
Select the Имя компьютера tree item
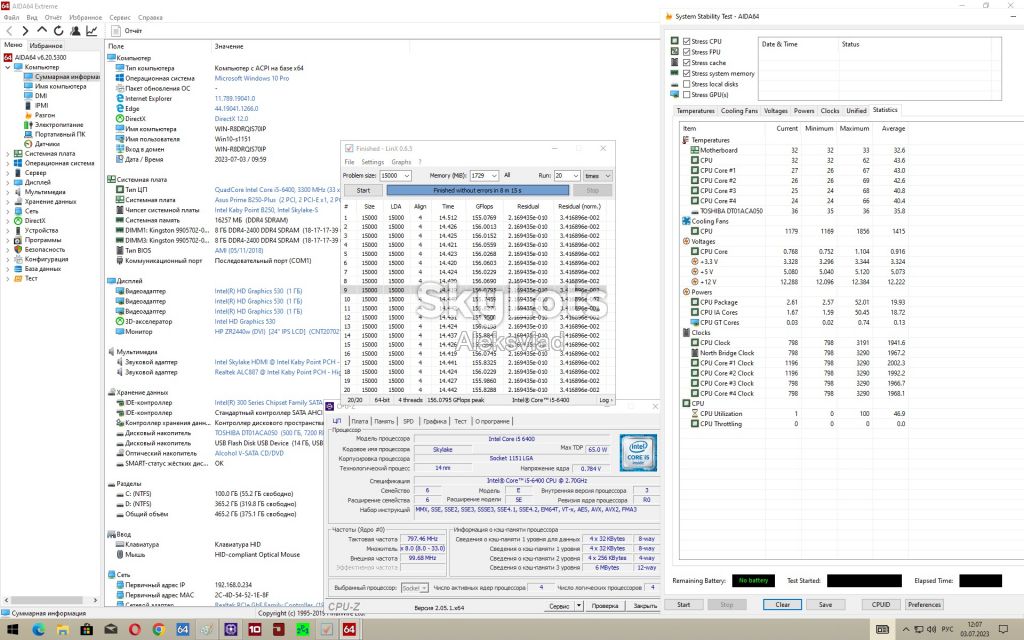[60, 86]
